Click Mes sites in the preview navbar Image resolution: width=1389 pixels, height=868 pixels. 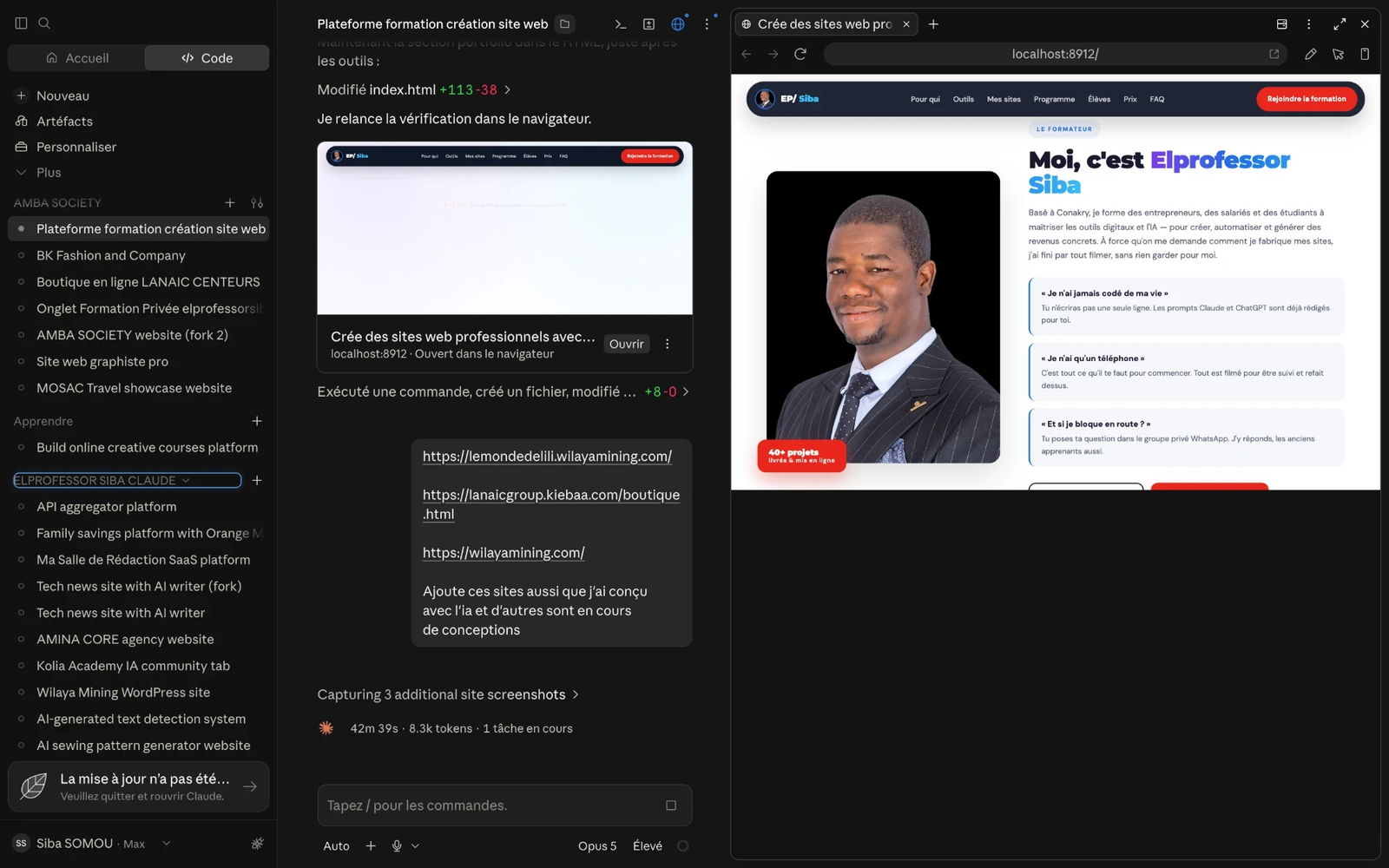coord(1004,99)
